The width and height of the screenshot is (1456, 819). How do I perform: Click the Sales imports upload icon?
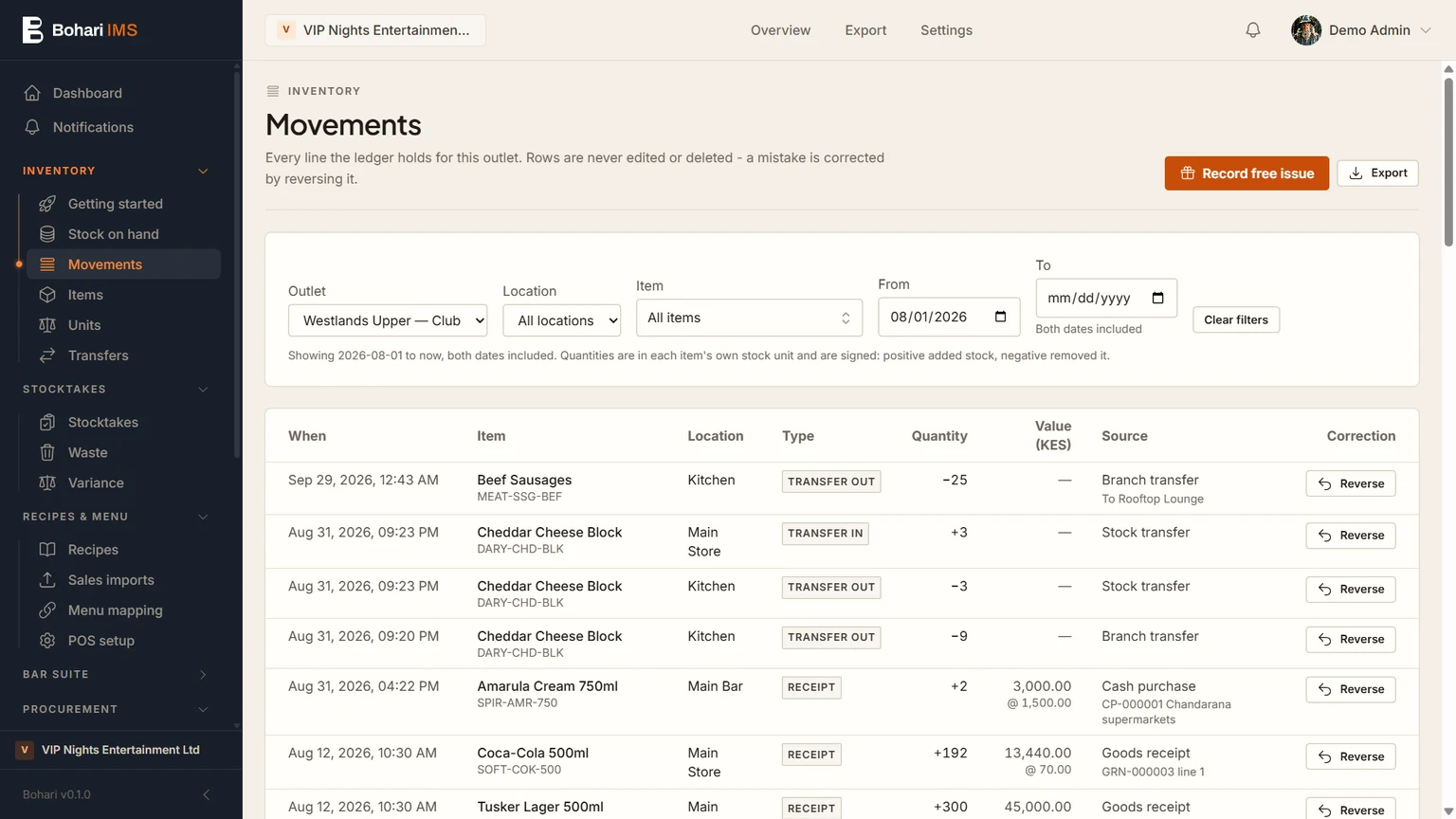[x=47, y=580]
